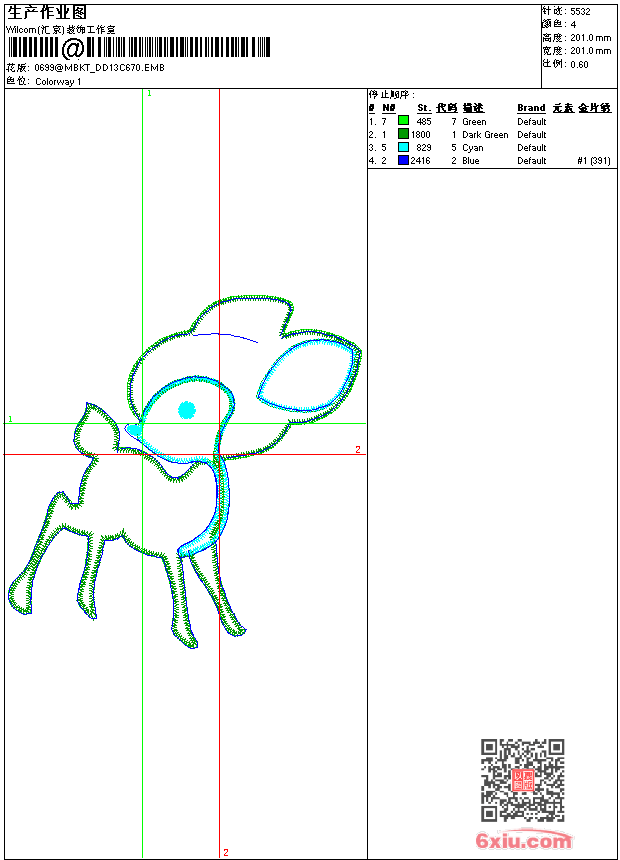Click the 'Blue' description text in row 4
This screenshot has width=620, height=860.
[471, 161]
